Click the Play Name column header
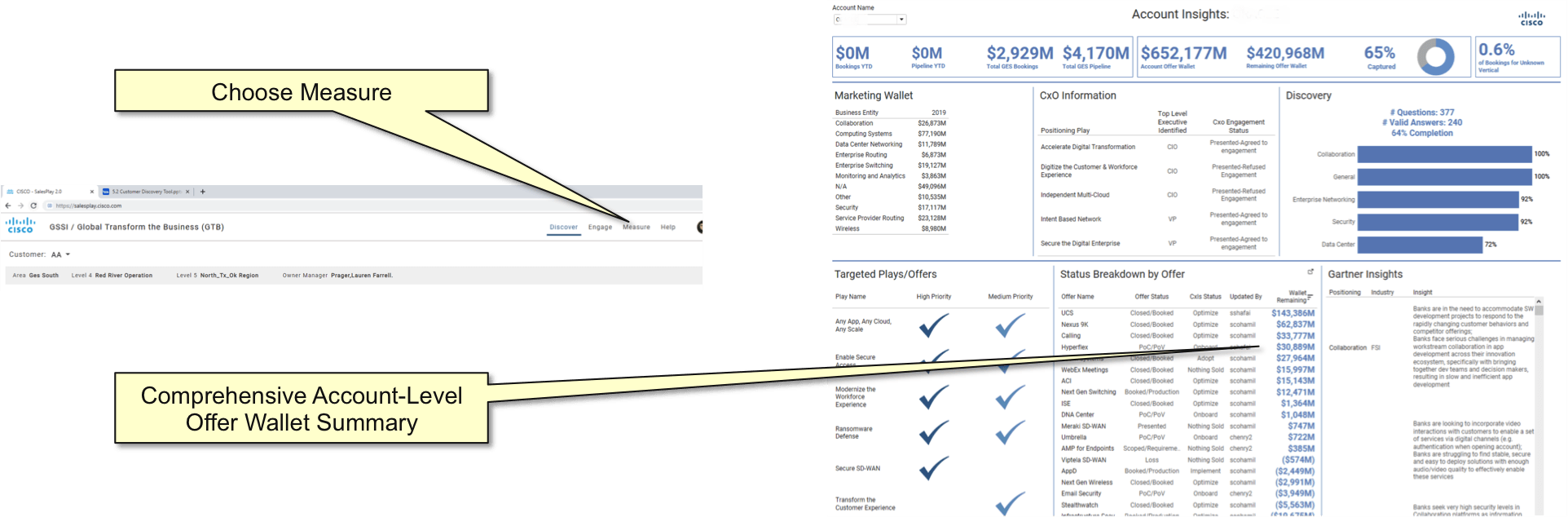Image resolution: width=1568 pixels, height=517 pixels. (x=850, y=297)
